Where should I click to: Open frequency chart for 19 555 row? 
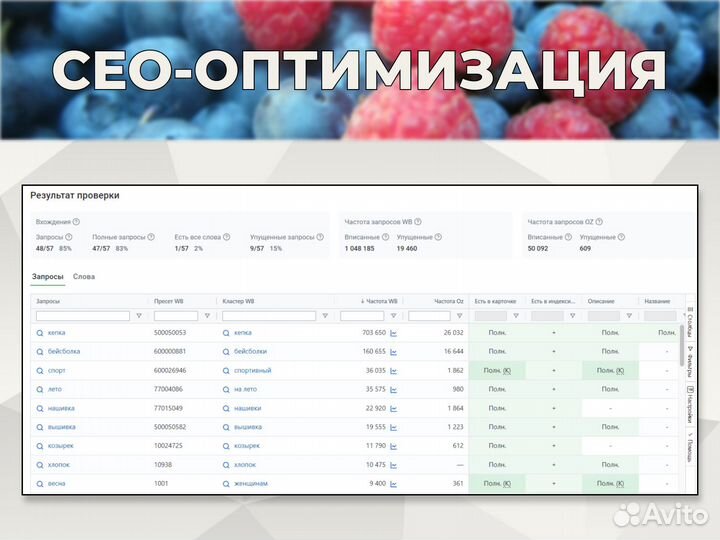[394, 428]
